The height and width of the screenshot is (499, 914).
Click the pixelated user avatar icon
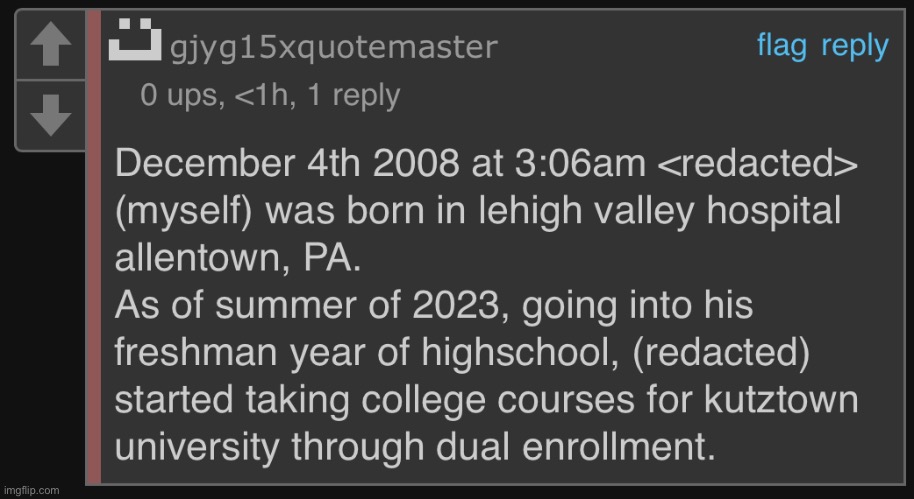(135, 39)
